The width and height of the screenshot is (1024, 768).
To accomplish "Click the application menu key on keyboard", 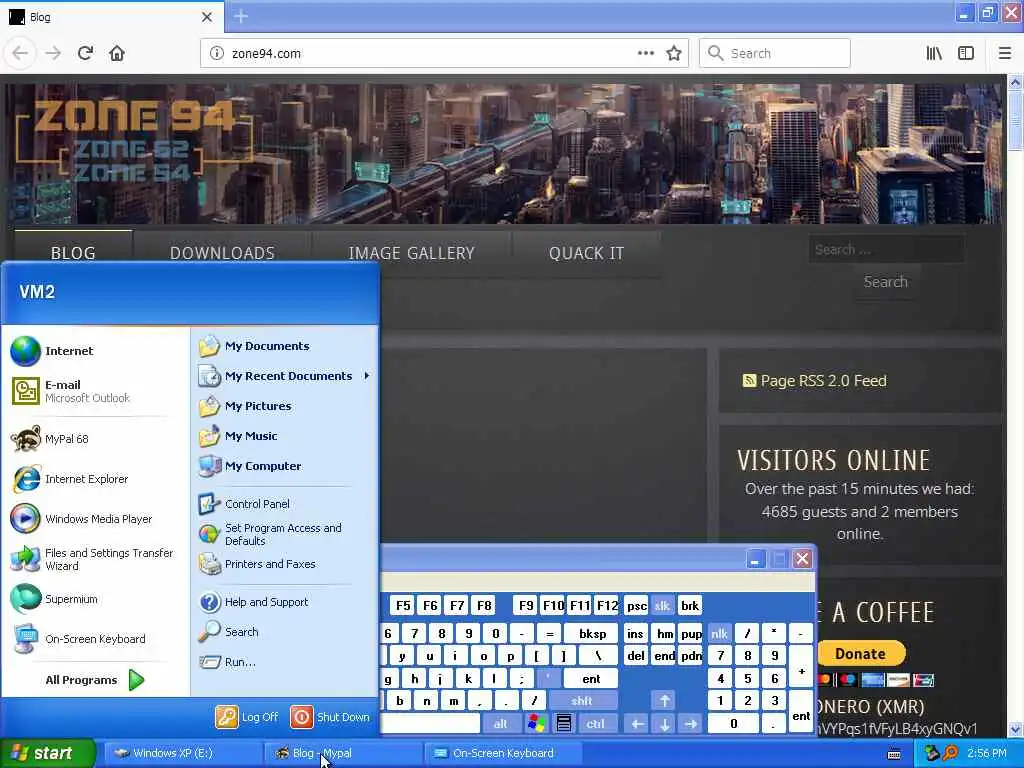I will (x=564, y=724).
